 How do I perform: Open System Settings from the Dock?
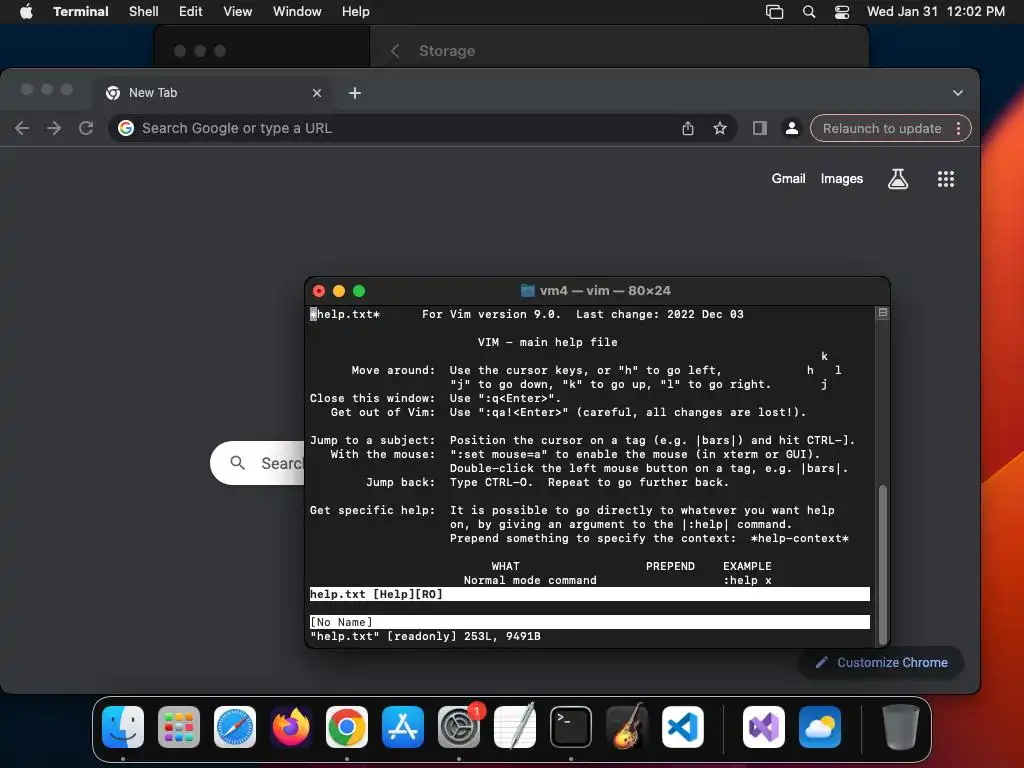pos(459,727)
